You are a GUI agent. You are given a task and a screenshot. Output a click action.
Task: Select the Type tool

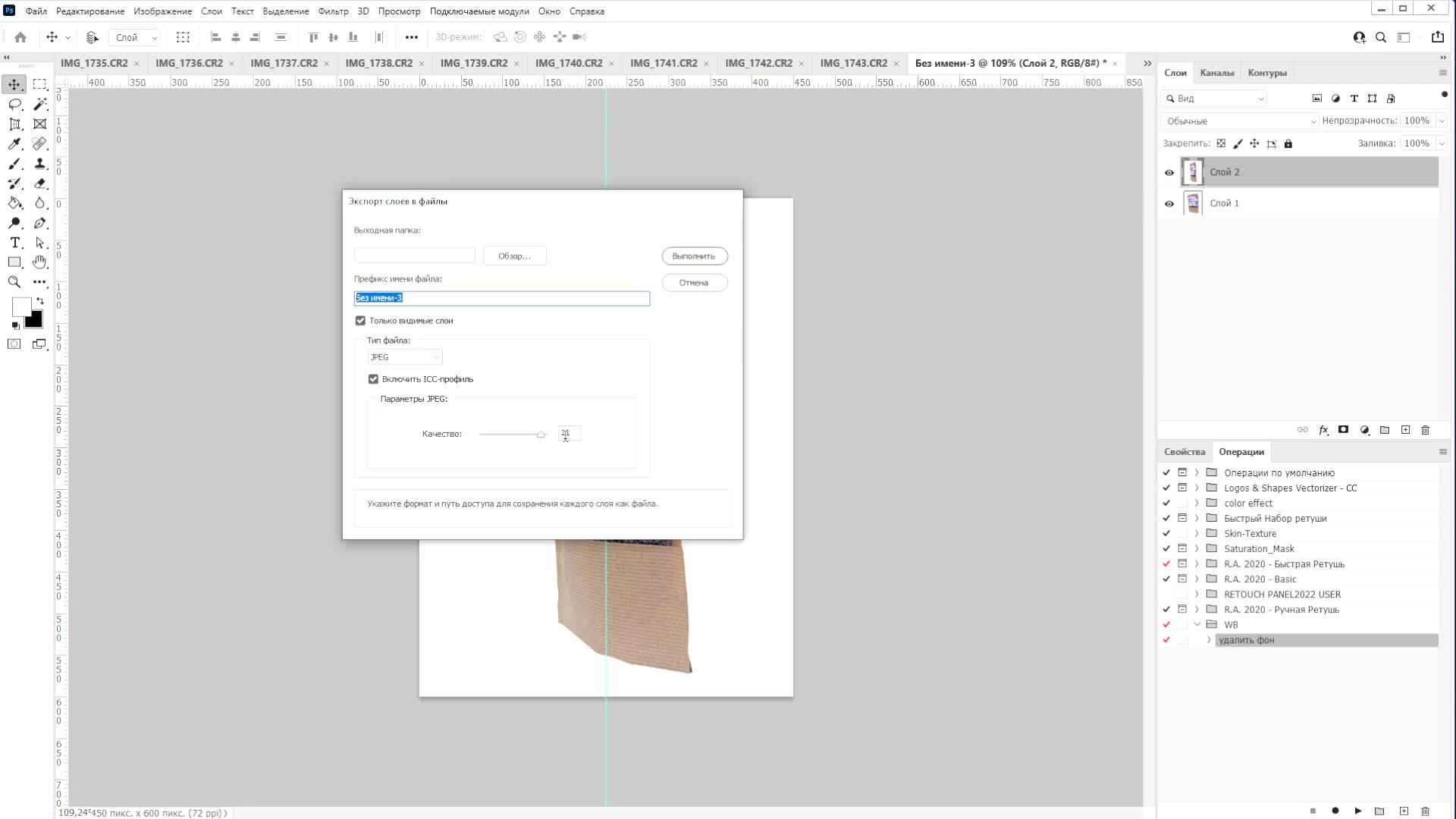click(x=14, y=243)
